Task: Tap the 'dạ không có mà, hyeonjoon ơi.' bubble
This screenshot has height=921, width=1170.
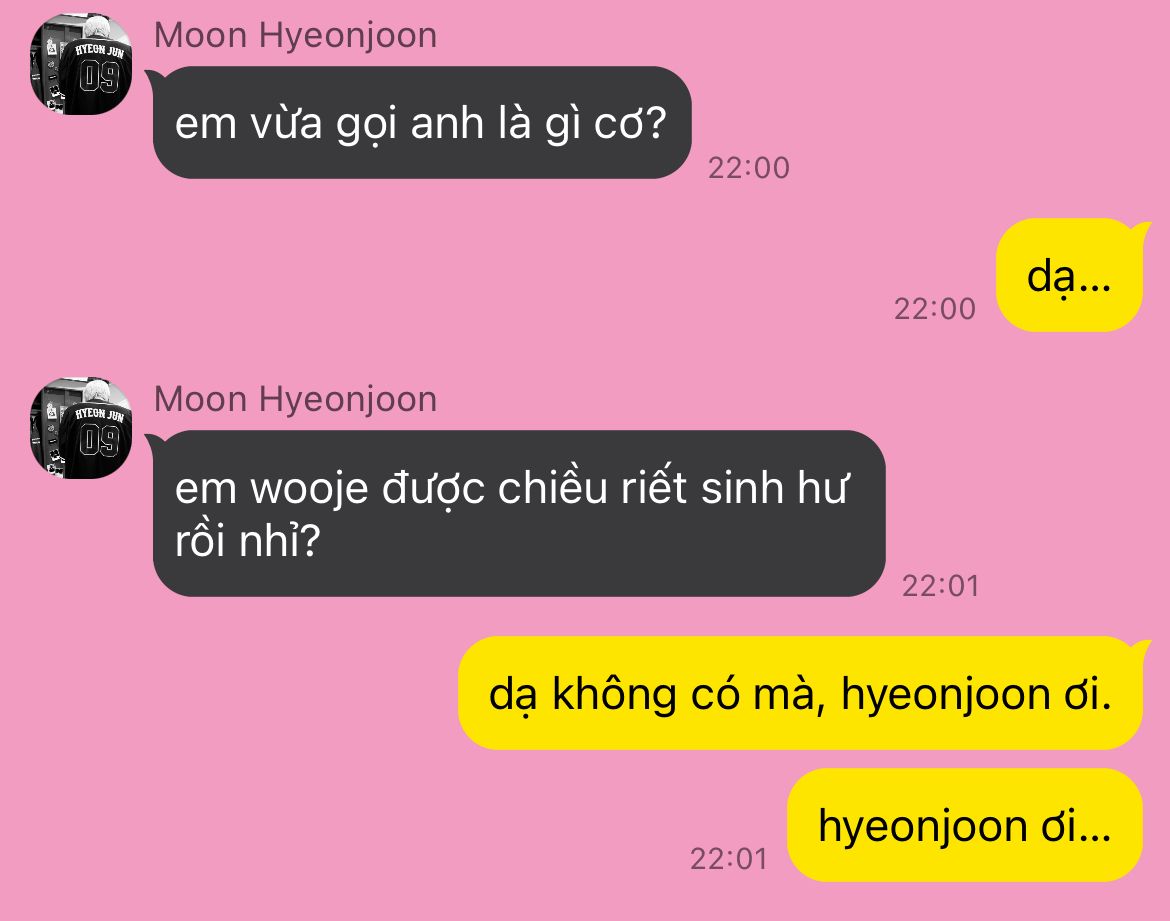Action: [x=800, y=693]
